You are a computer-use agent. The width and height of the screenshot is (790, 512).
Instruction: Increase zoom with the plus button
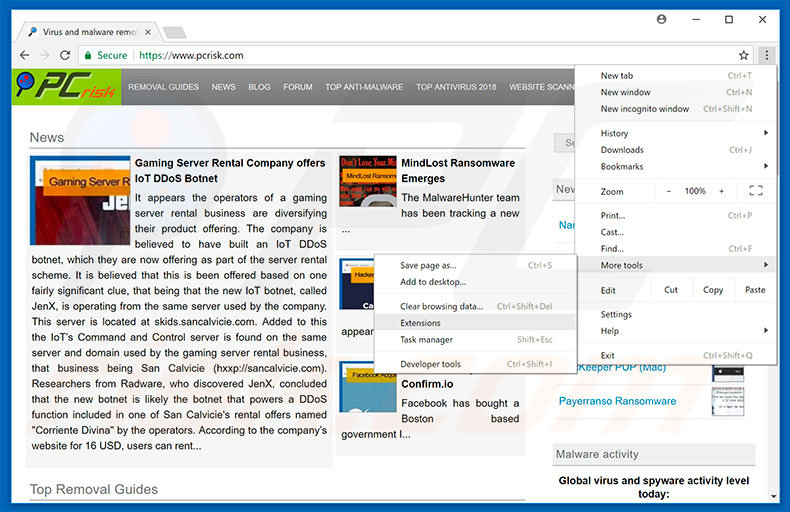pos(721,191)
